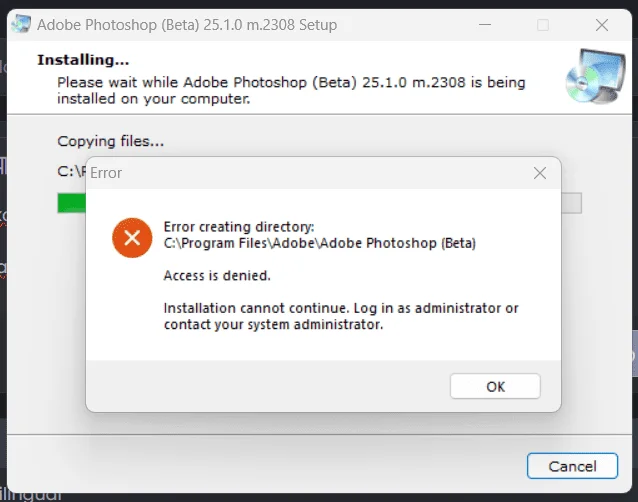Click the empty end of the progress bar
638x502 pixels.
[571, 203]
